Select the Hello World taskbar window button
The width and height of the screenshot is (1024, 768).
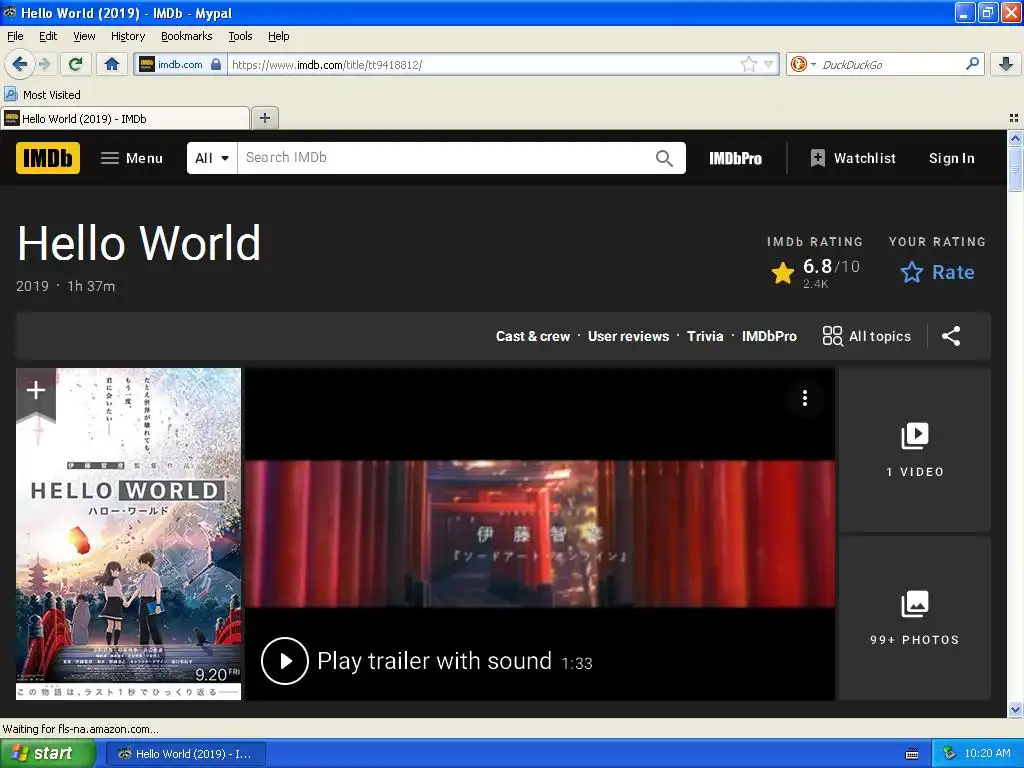(x=185, y=754)
